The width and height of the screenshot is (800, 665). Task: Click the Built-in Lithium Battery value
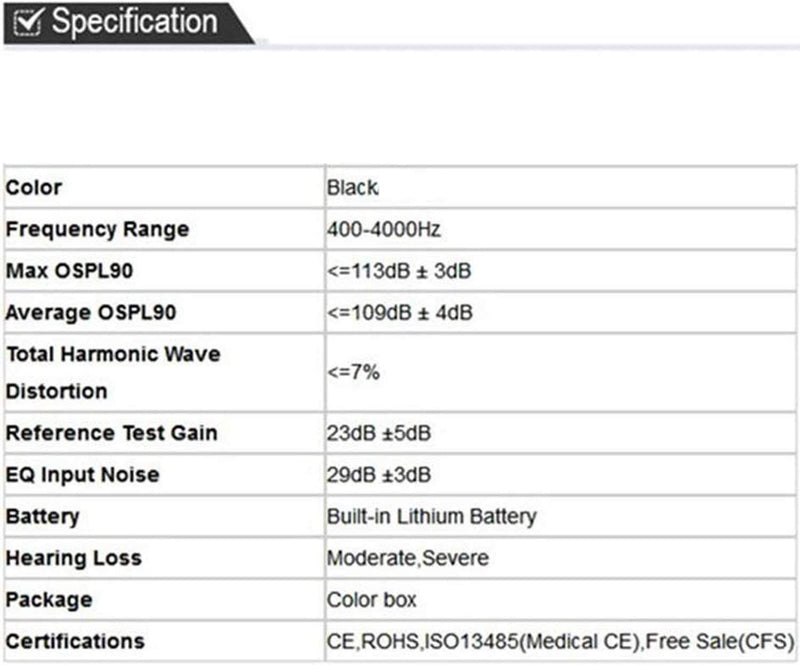coord(431,517)
